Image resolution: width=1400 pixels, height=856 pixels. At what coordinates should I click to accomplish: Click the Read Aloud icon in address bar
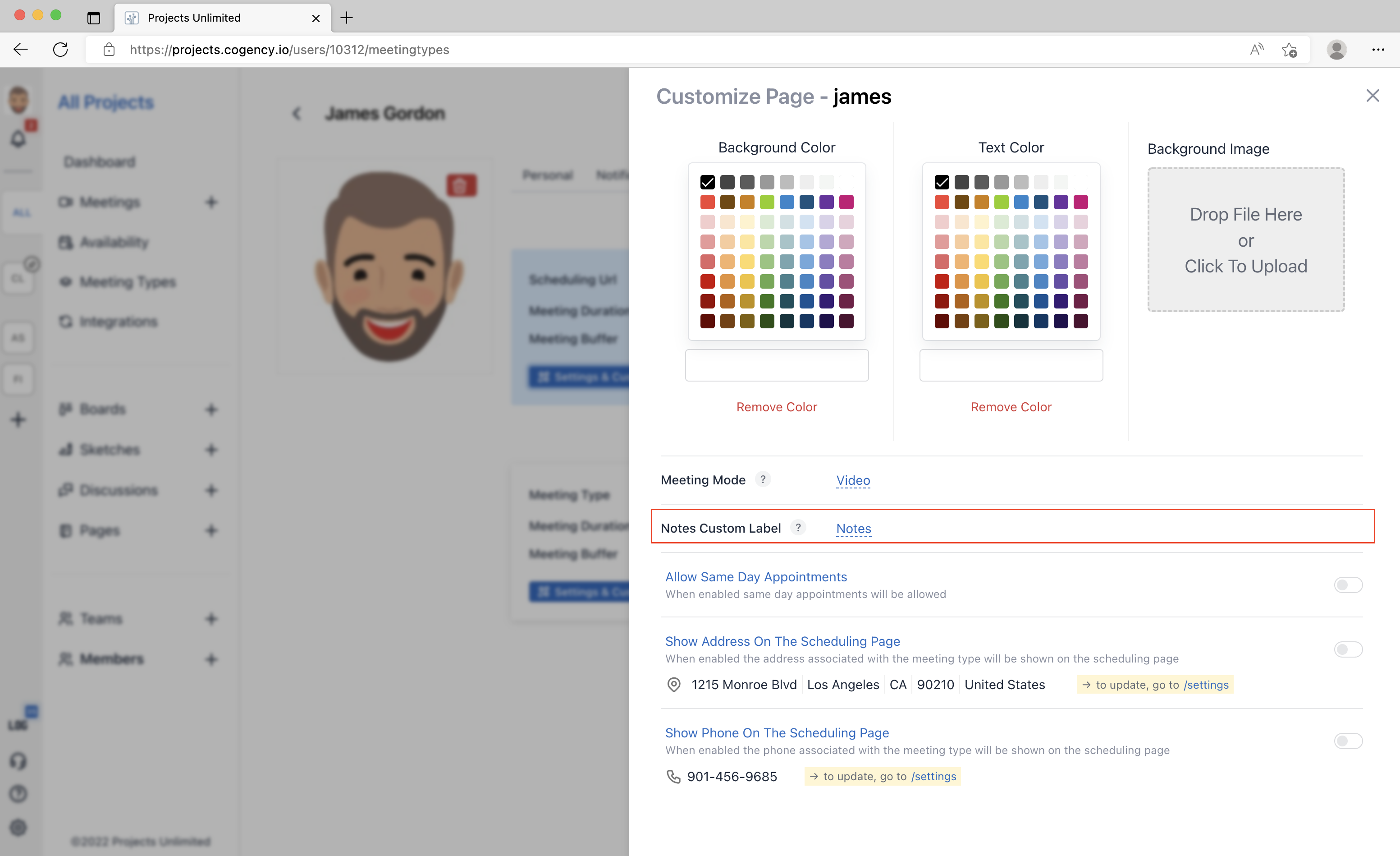click(x=1256, y=50)
